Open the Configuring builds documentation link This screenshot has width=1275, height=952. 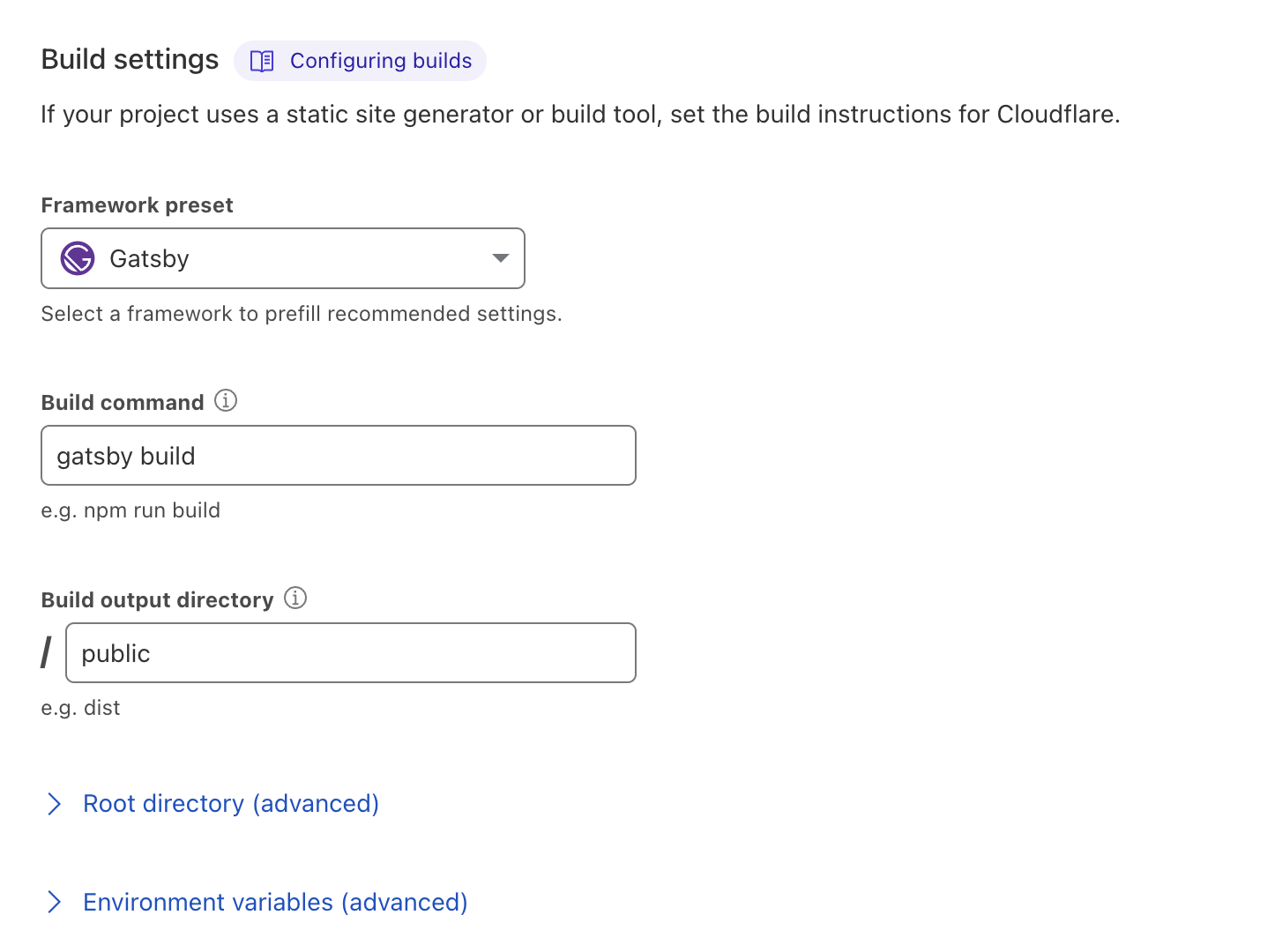[381, 61]
